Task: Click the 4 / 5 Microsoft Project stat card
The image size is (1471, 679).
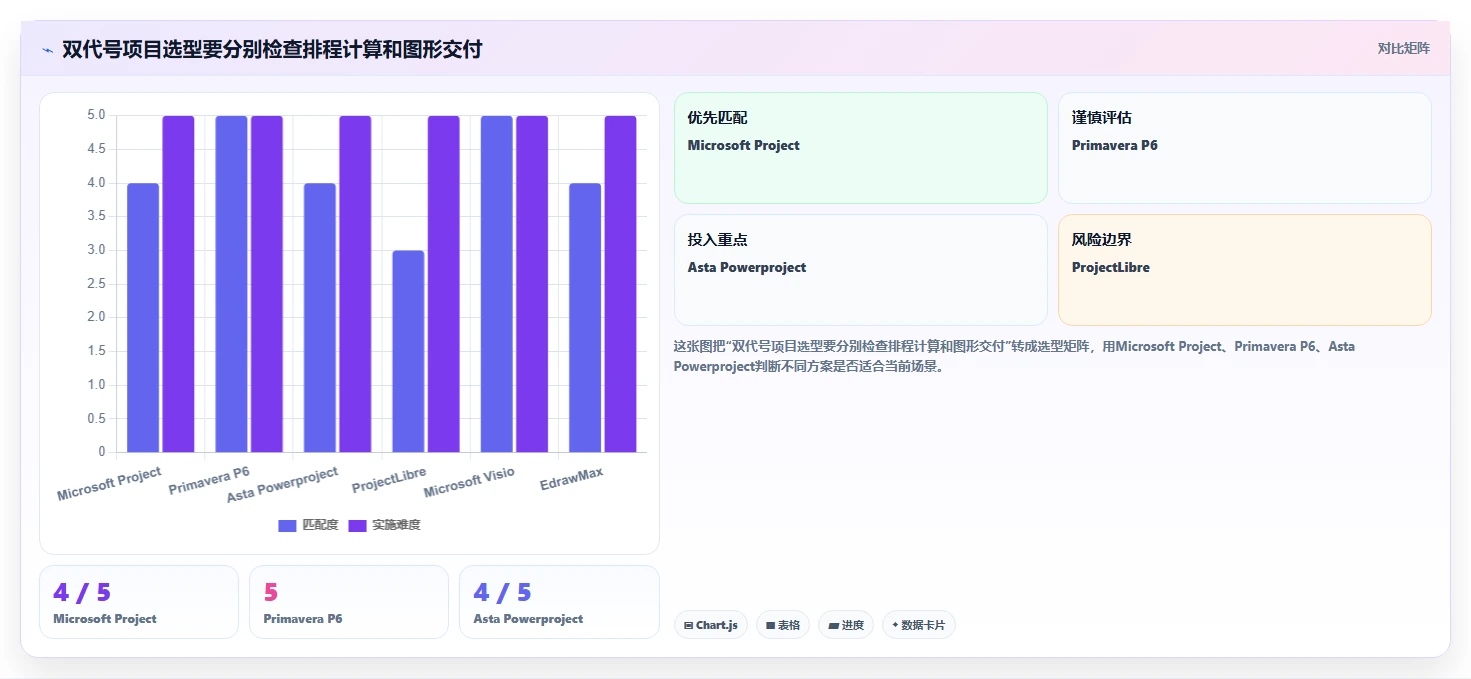Action: click(139, 602)
